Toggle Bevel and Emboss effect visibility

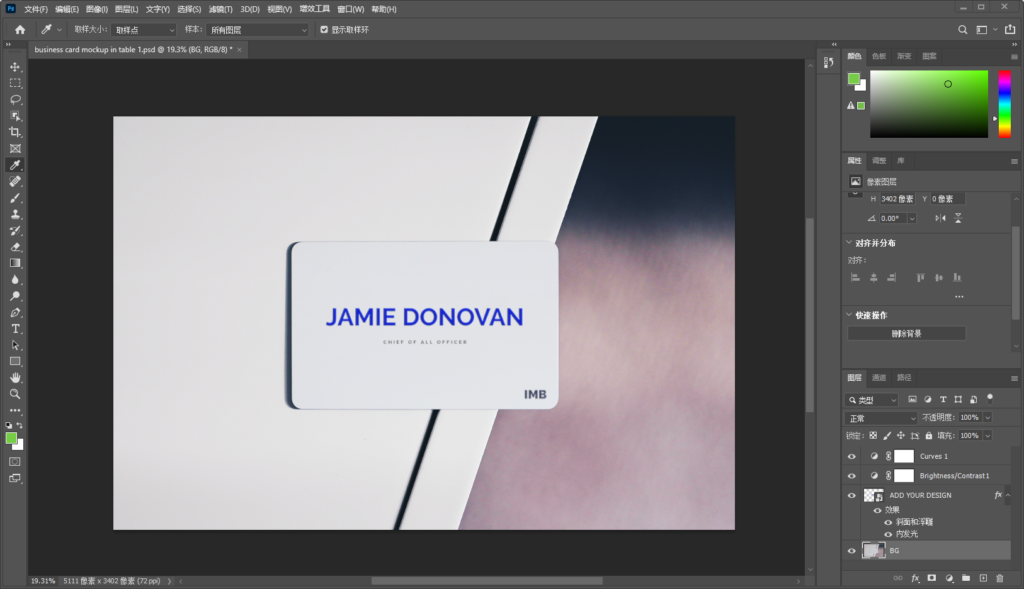(888, 522)
